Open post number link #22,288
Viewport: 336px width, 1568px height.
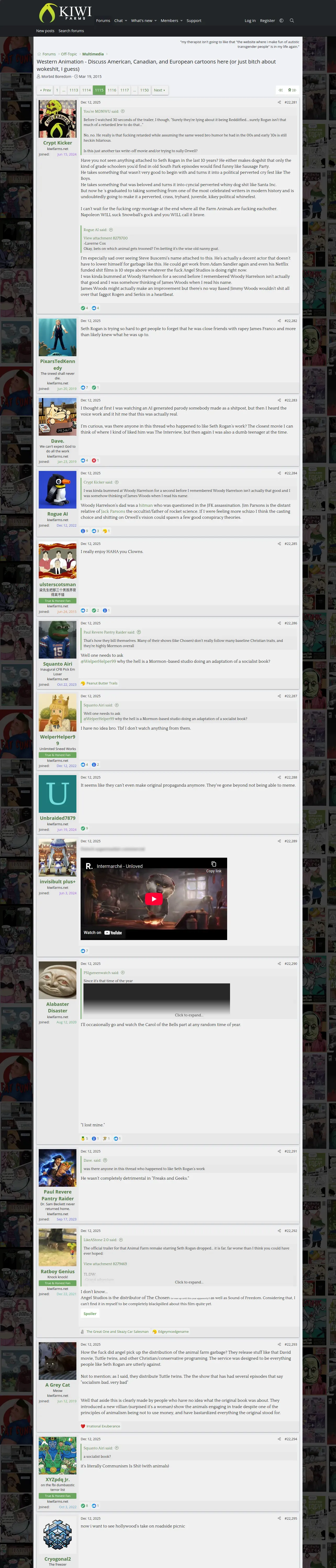point(291,777)
